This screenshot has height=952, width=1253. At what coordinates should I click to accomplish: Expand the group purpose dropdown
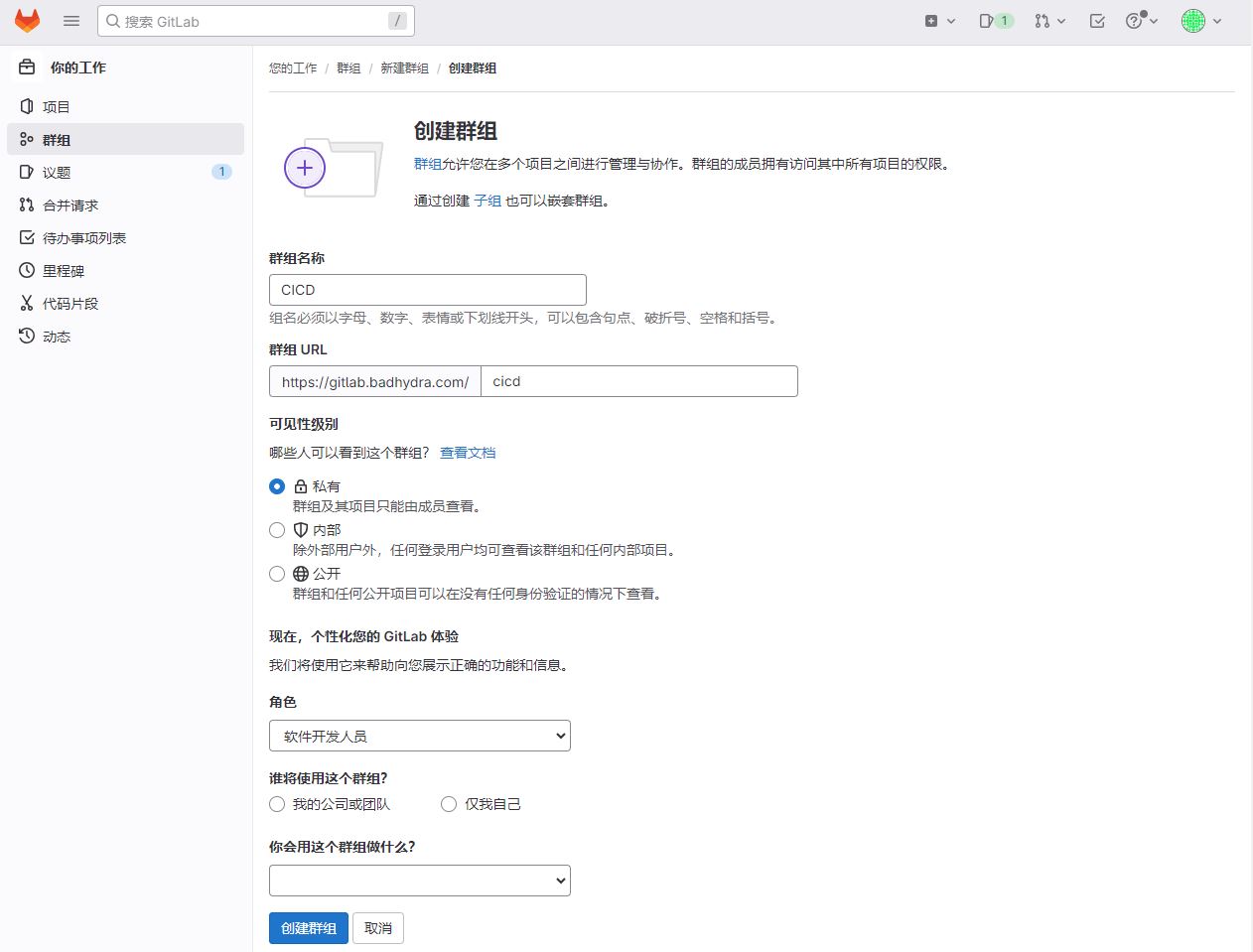[x=419, y=881]
